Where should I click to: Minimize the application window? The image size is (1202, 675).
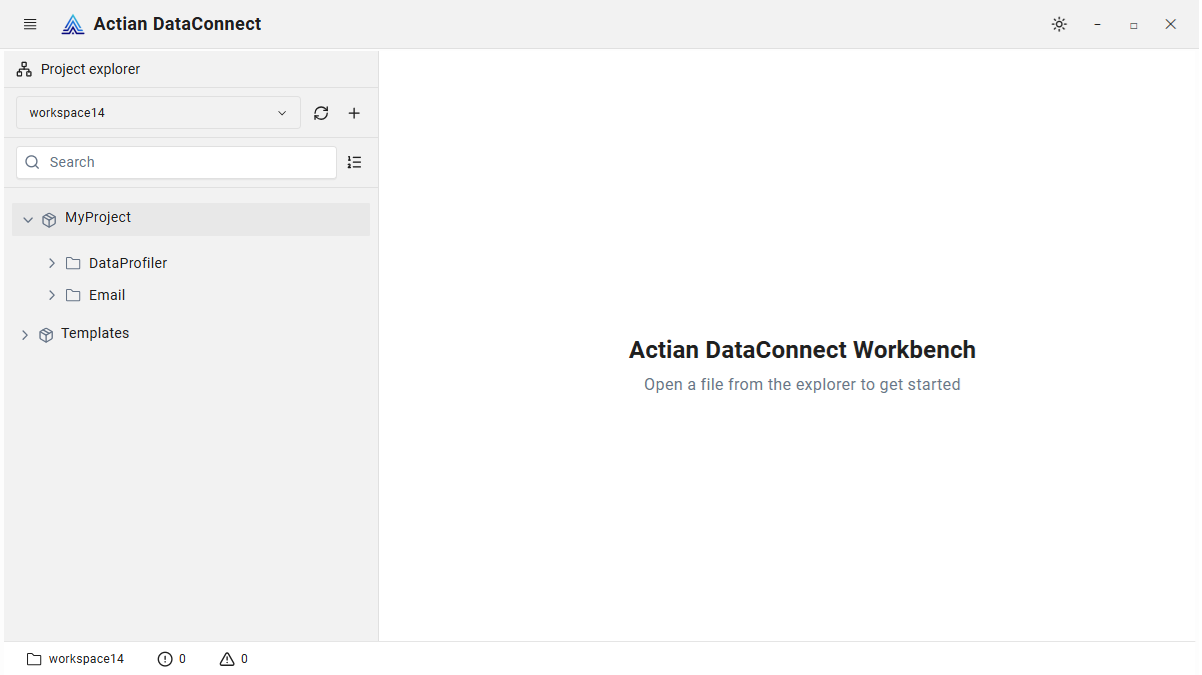tap(1097, 24)
